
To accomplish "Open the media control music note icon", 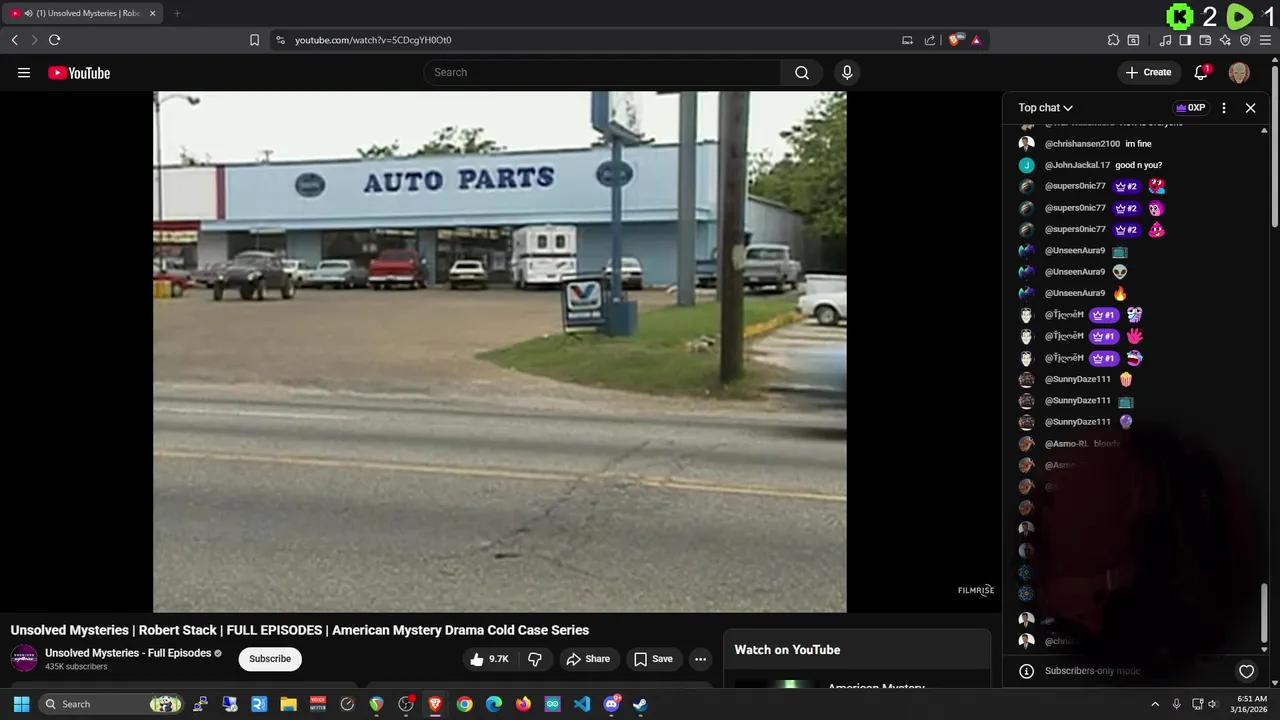I will point(1165,40).
